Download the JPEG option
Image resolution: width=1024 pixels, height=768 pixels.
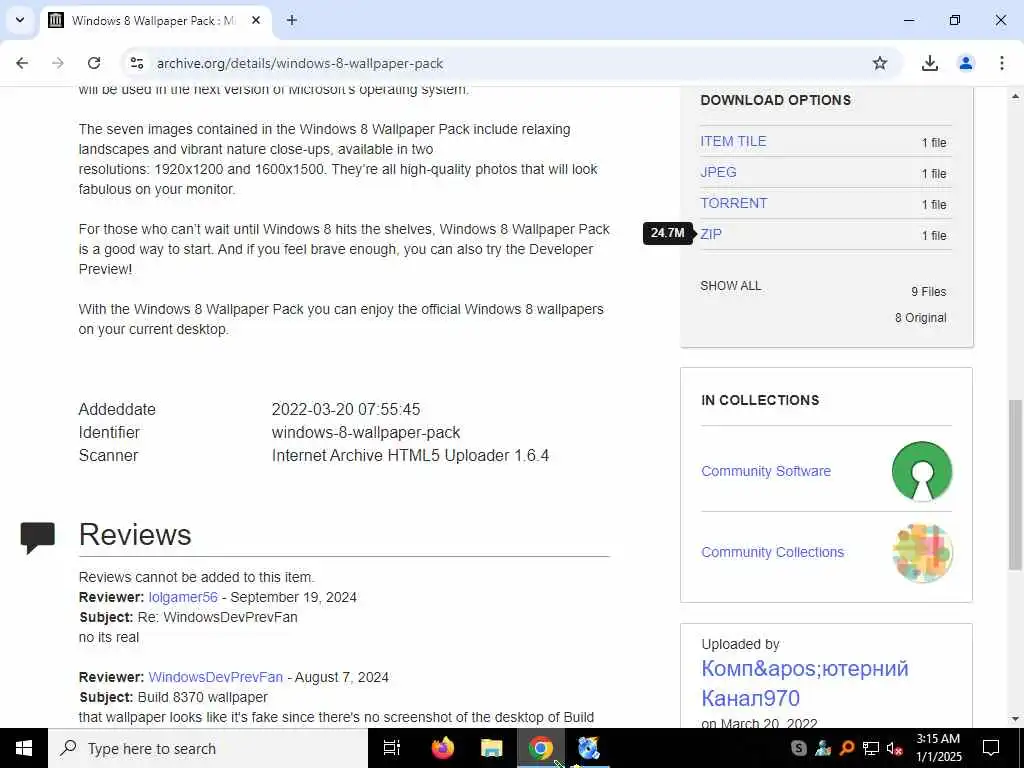(x=718, y=172)
